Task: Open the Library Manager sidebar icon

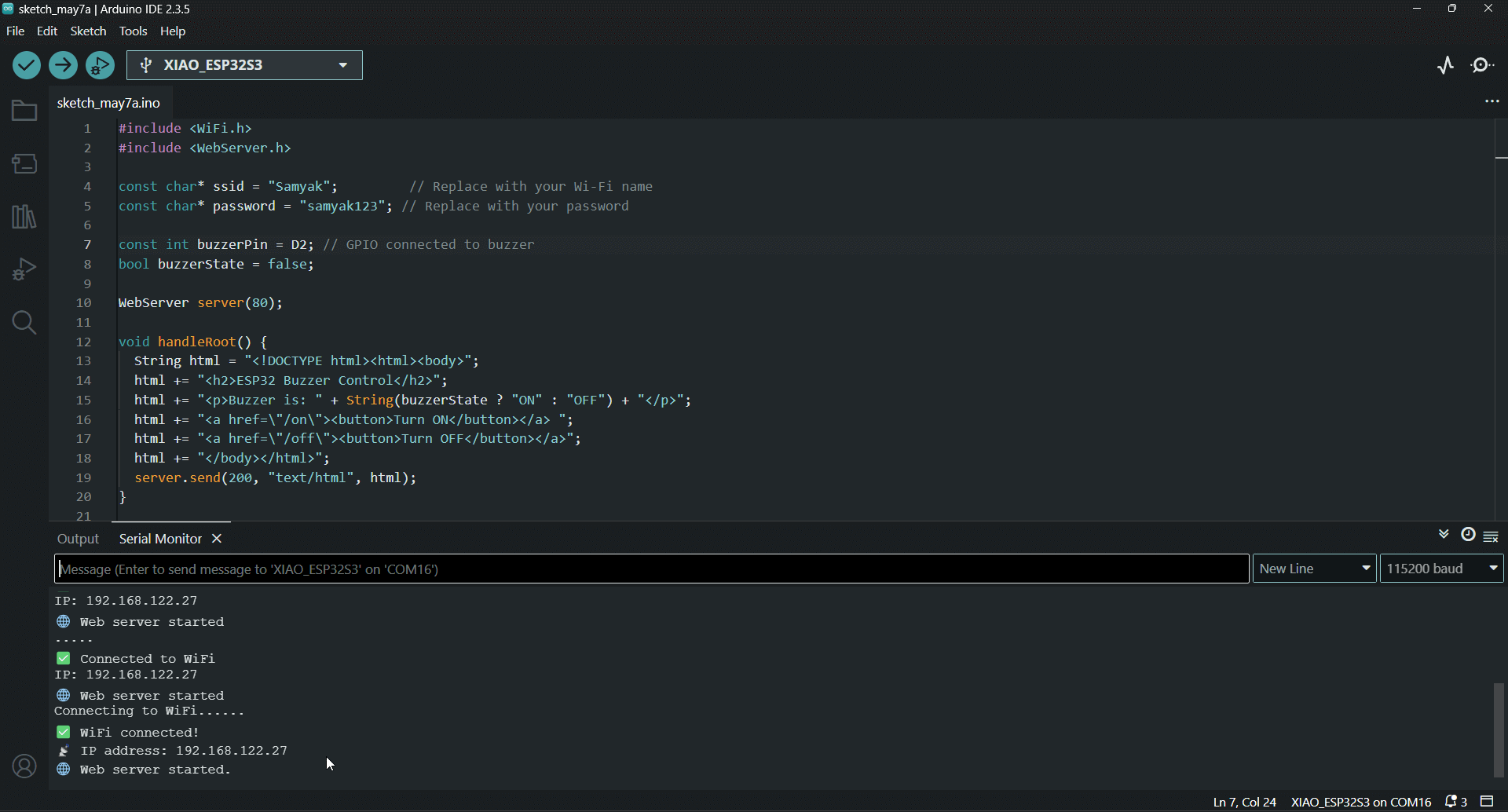Action: [x=24, y=217]
